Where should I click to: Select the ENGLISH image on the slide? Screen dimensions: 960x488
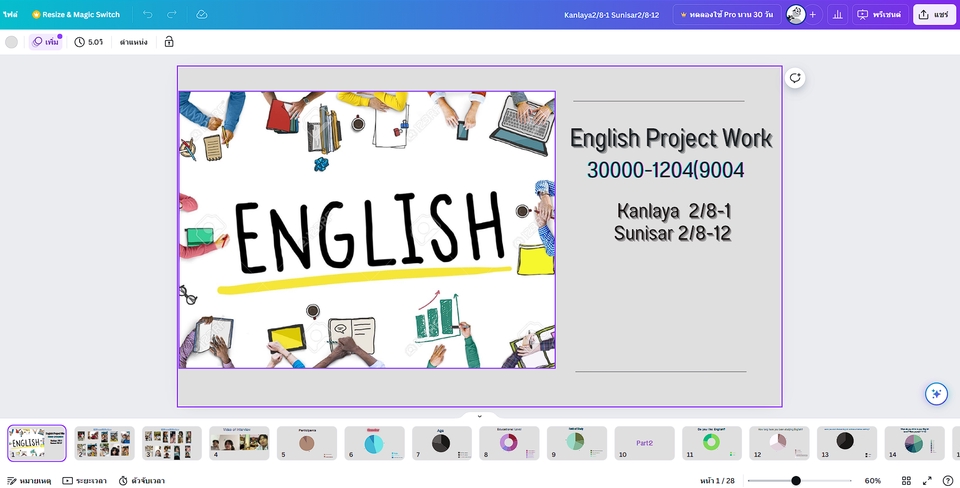pyautogui.click(x=367, y=230)
